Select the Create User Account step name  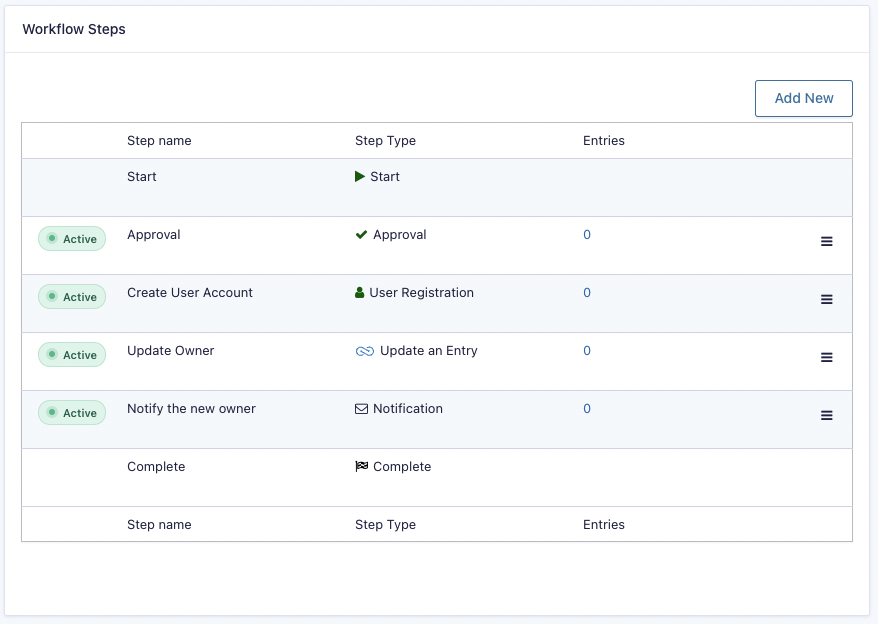[190, 293]
